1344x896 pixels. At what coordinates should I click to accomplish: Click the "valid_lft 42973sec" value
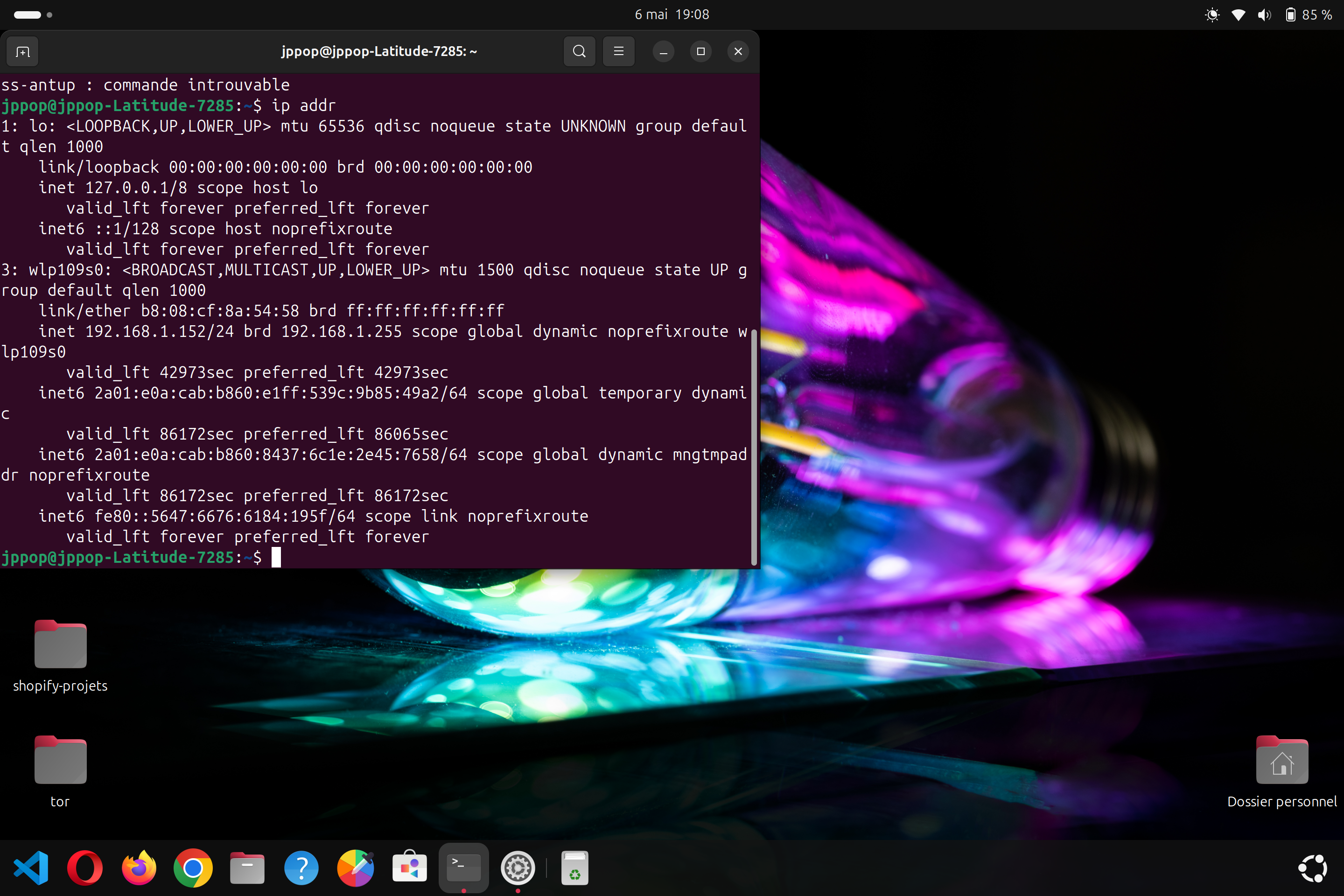click(150, 373)
